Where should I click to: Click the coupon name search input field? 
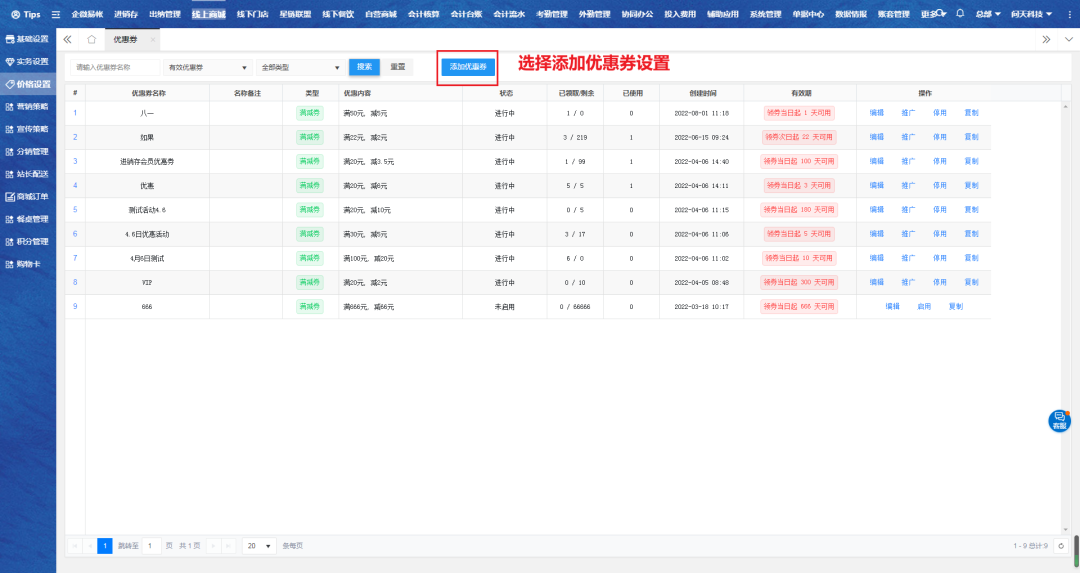click(115, 67)
